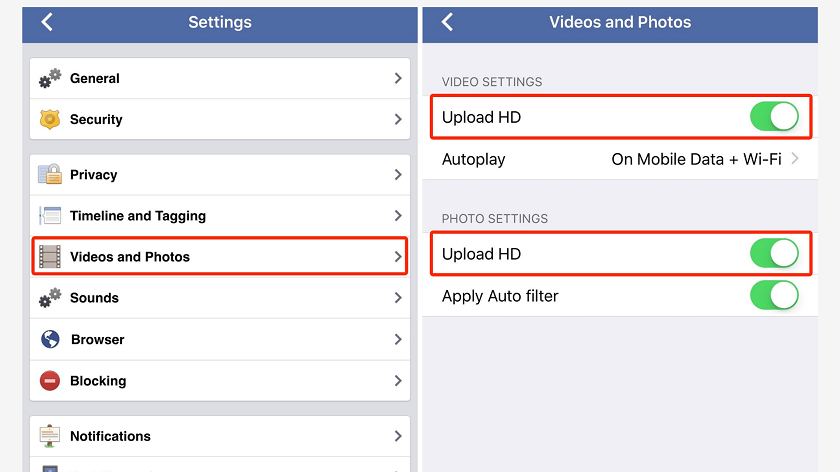Click the red Blocking icon
The width and height of the screenshot is (840, 472).
point(50,381)
